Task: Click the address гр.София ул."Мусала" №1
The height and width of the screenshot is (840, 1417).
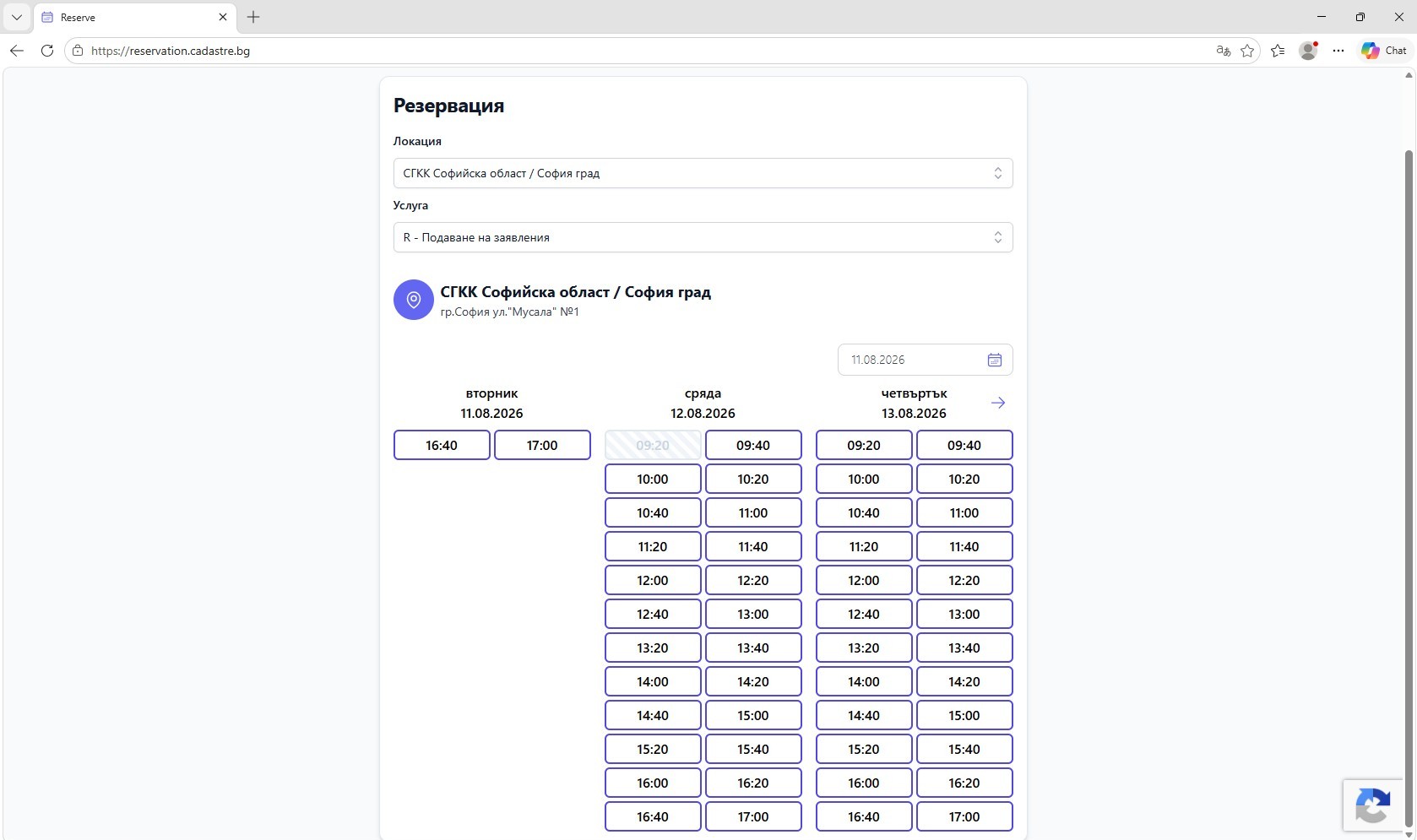Action: pos(509,312)
